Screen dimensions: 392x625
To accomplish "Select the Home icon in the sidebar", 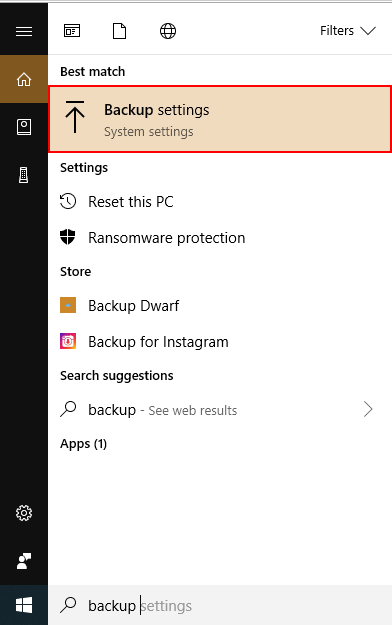I will pos(24,79).
